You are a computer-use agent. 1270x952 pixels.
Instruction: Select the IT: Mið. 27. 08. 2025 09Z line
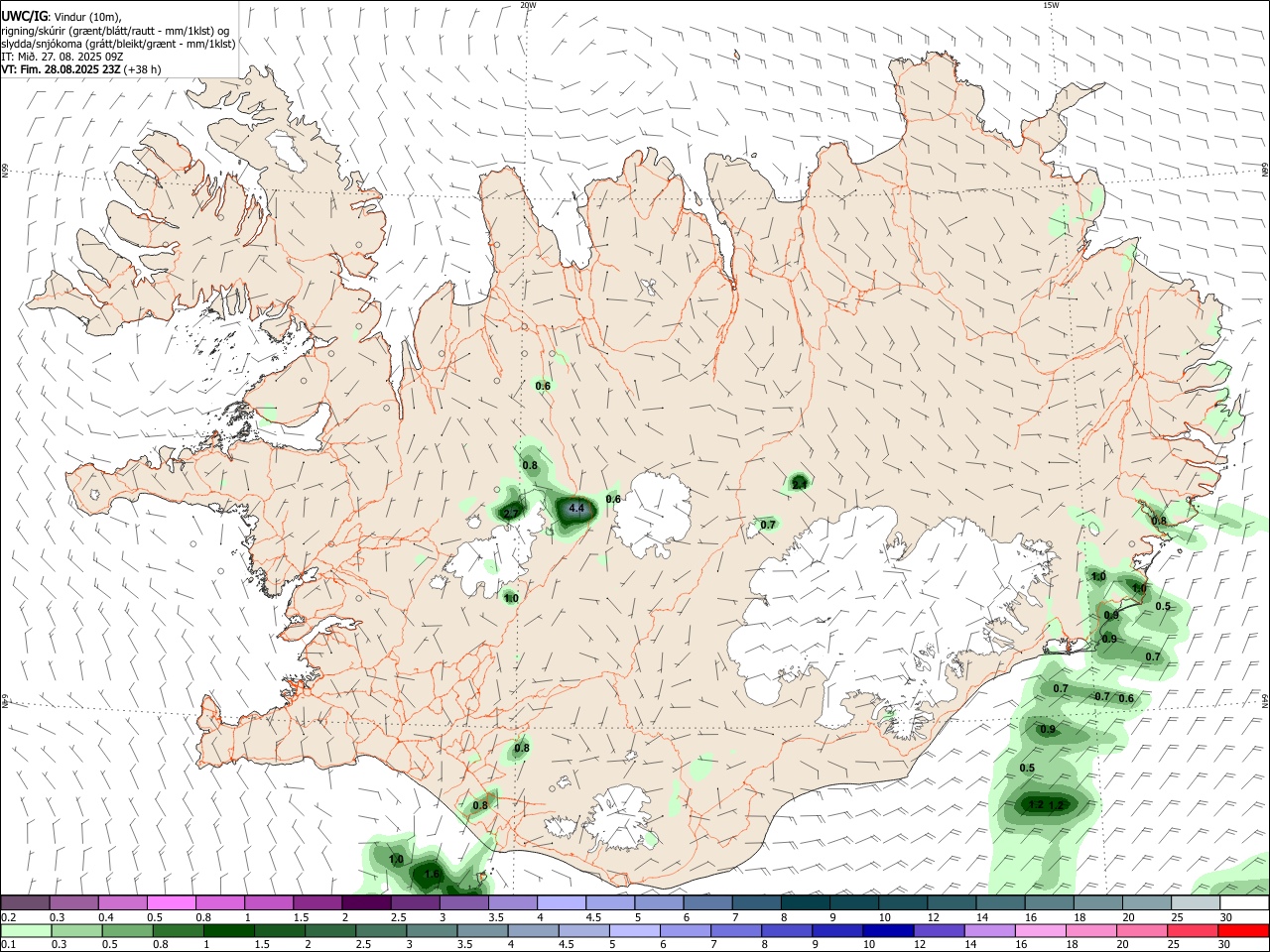62,57
